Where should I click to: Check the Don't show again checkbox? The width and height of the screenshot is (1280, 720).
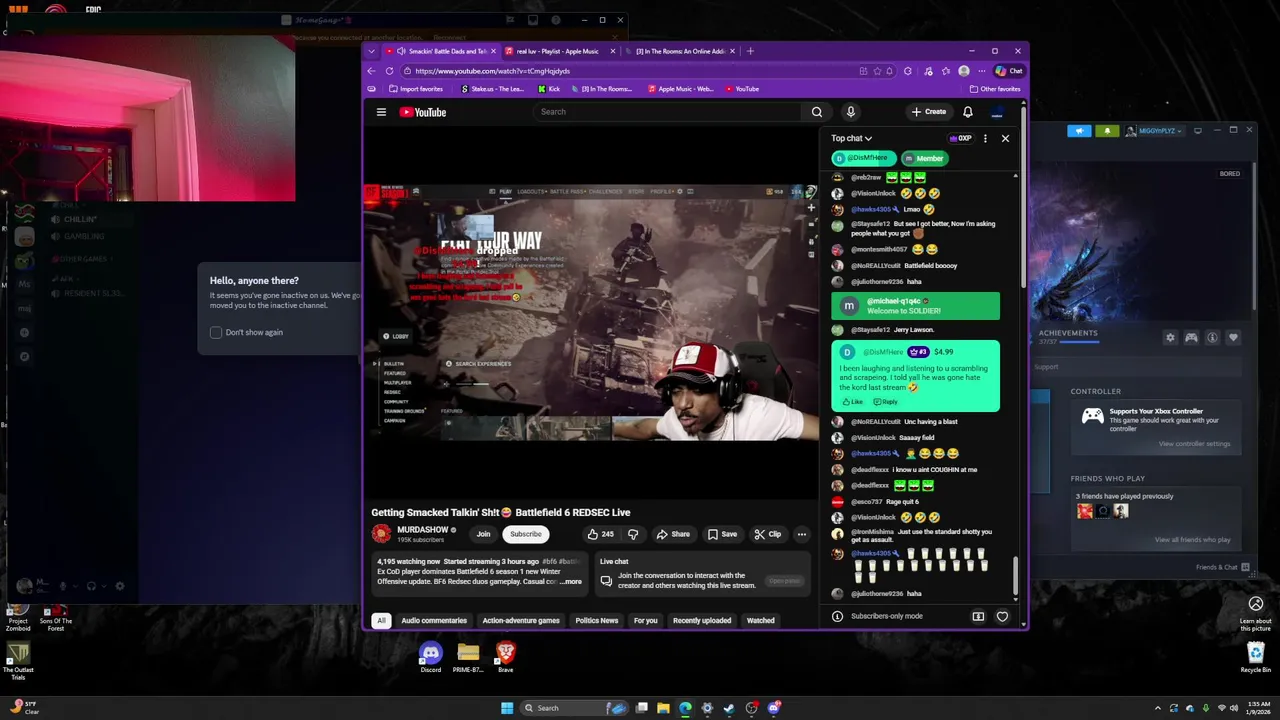[x=216, y=332]
